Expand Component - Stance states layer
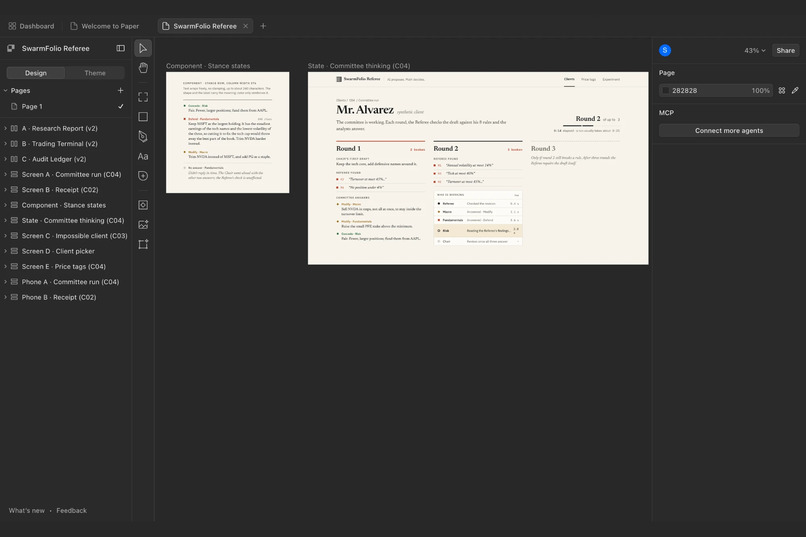This screenshot has height=537, width=806. pyautogui.click(x=5, y=205)
